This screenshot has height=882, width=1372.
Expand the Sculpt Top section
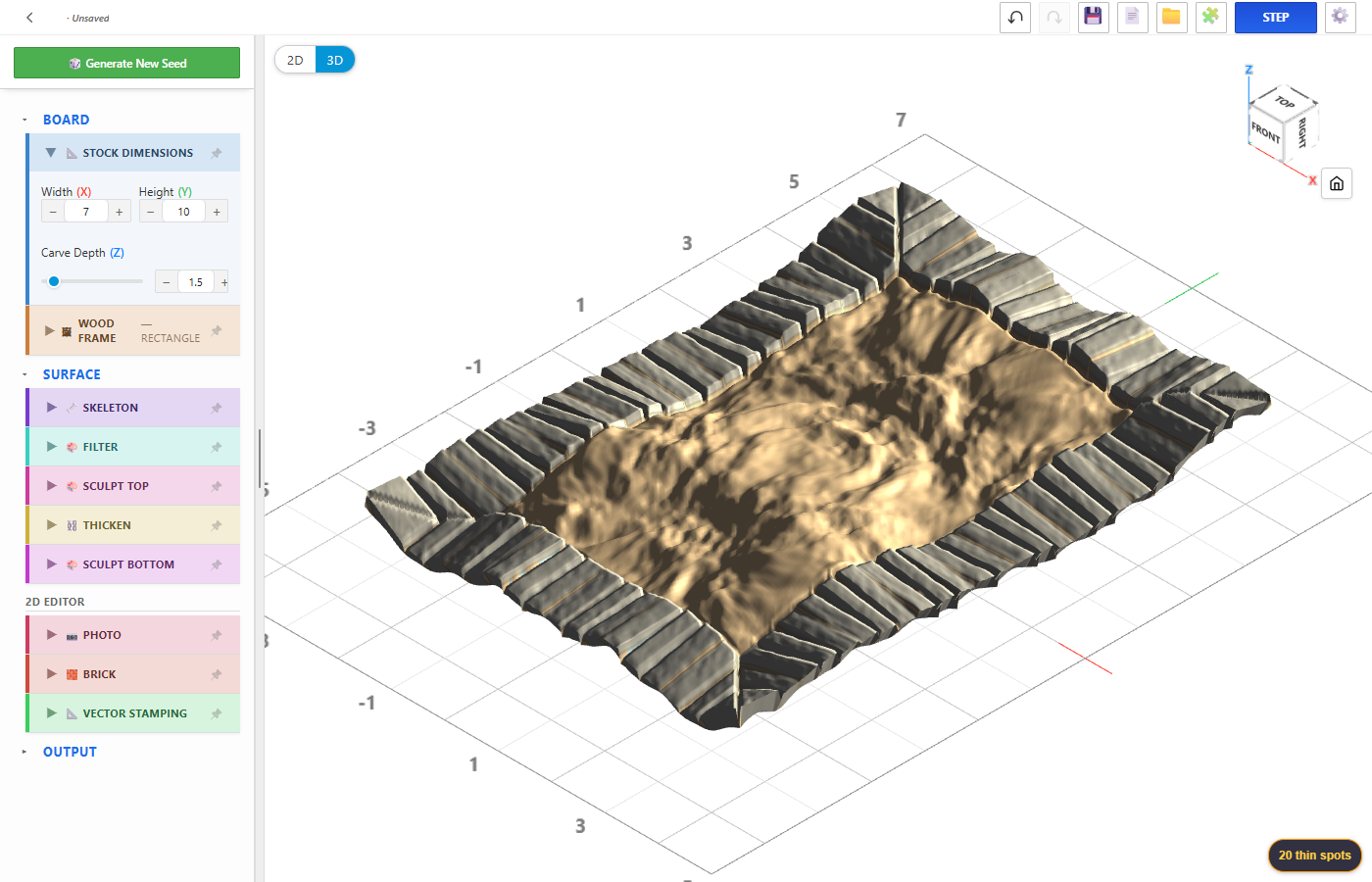[x=52, y=486]
